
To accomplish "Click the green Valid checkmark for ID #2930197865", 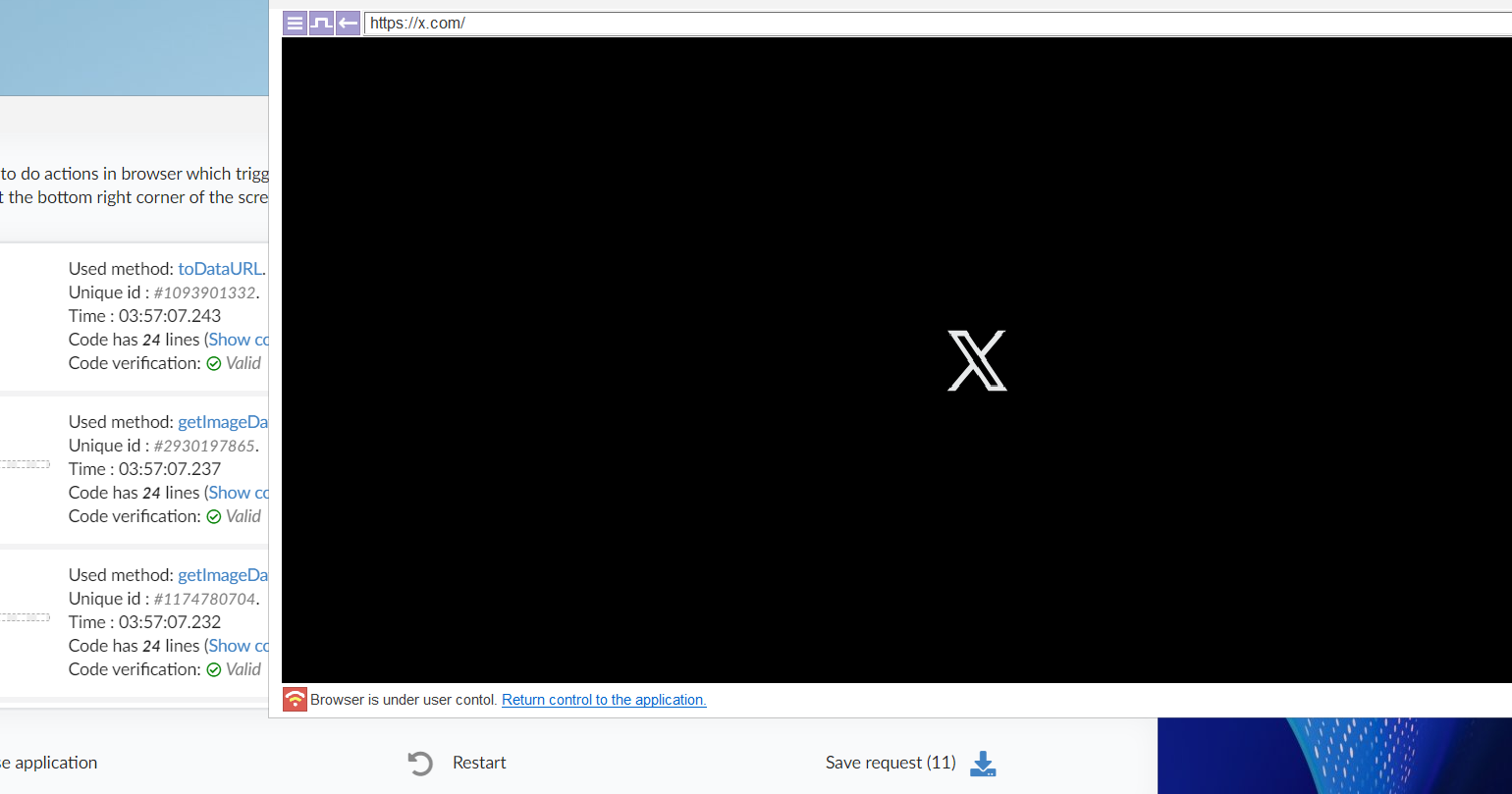I will (213, 516).
